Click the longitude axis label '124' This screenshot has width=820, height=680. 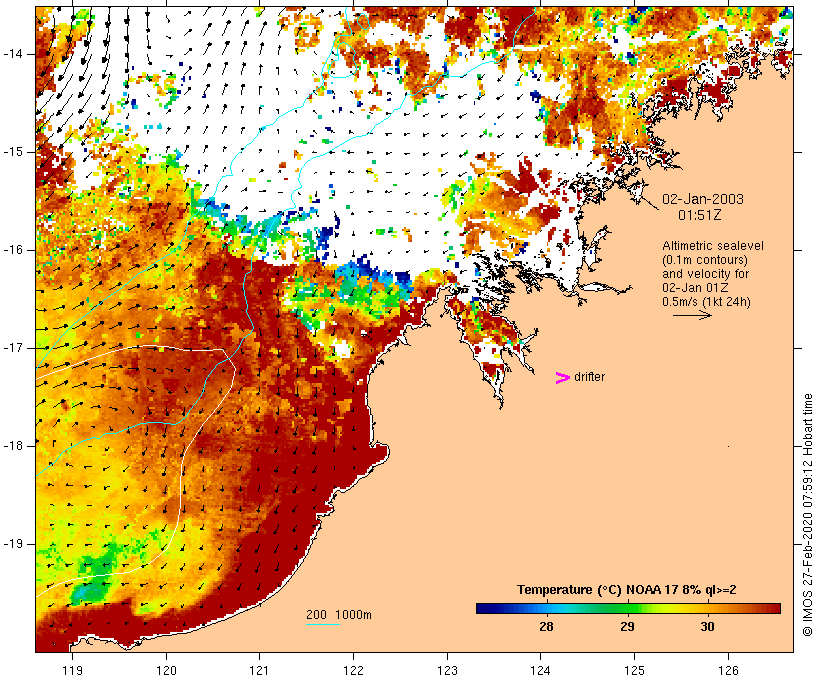point(541,670)
